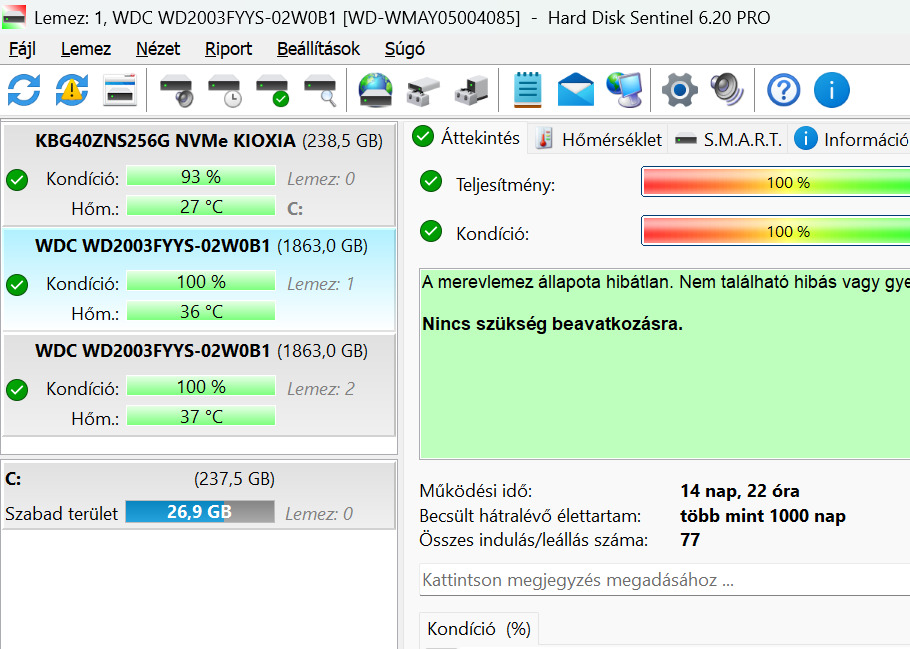Select the C: partition panel
This screenshot has width=910, height=649.
[x=199, y=495]
